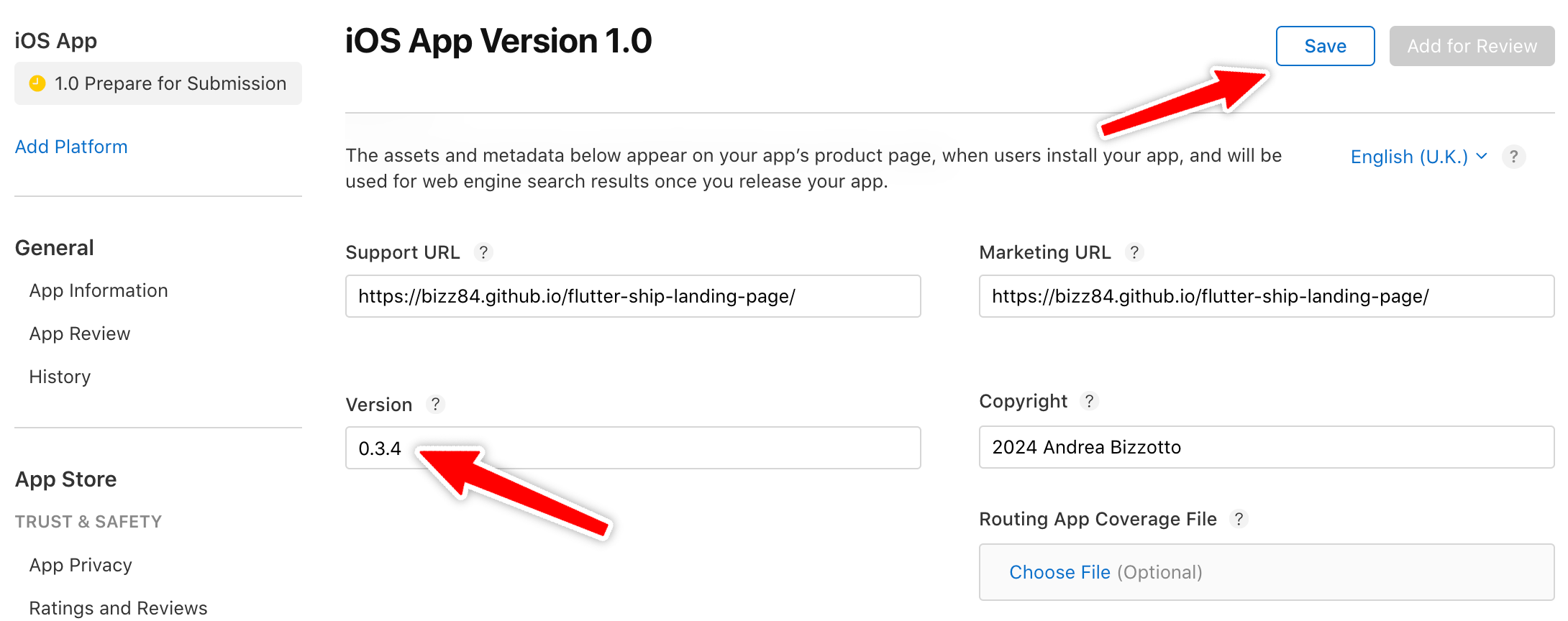
Task: Open App Privacy under Trust & Safety
Action: (81, 565)
